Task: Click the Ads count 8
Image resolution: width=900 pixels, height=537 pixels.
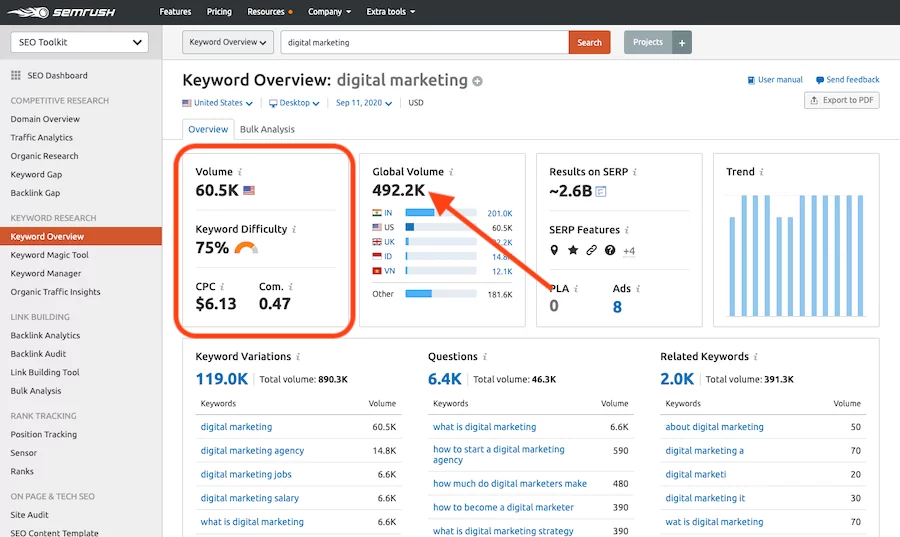Action: [617, 307]
